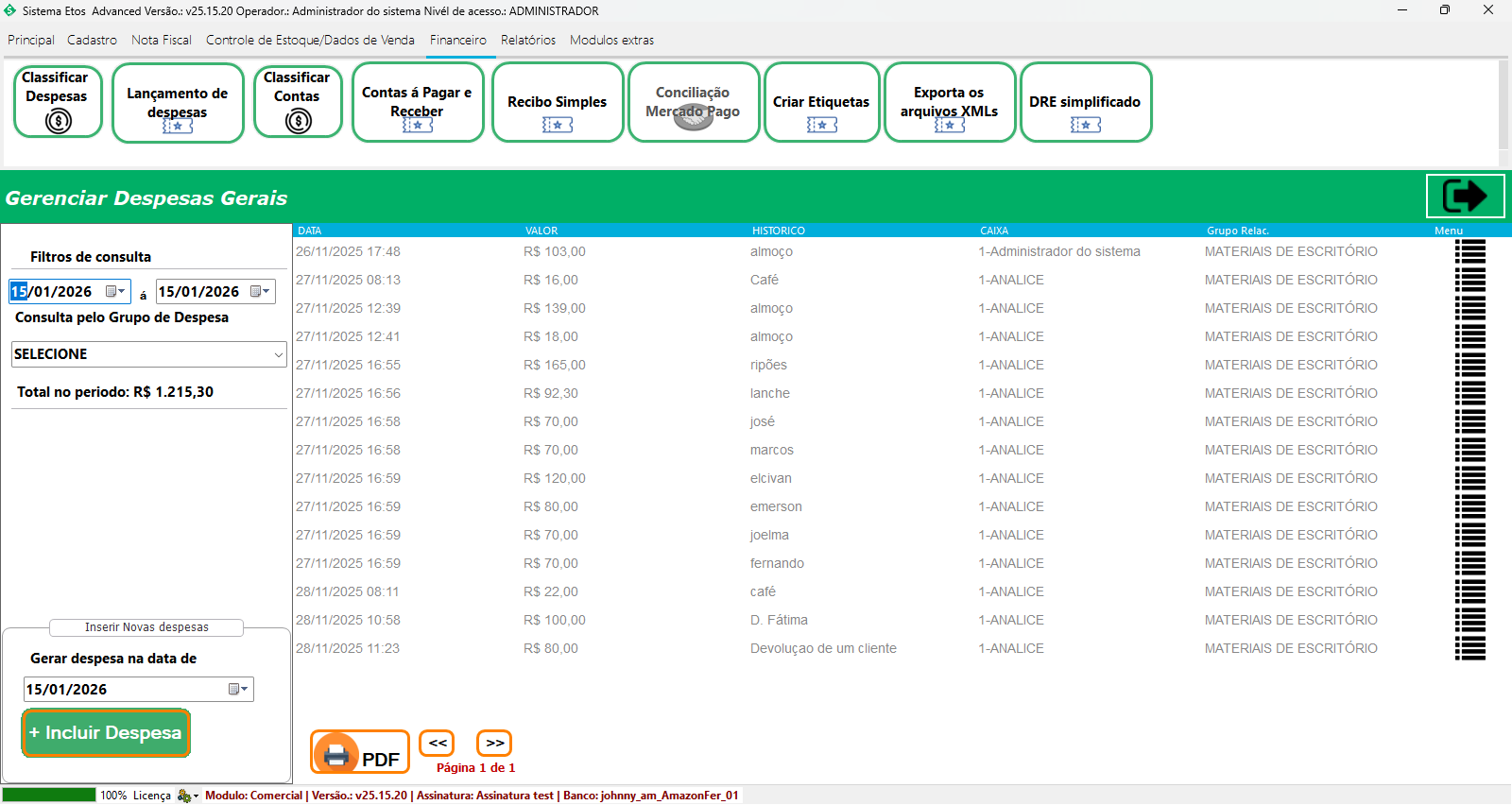Screen dimensions: 1512x805
Task: Open end date filter calendar dropdown
Action: 260,292
